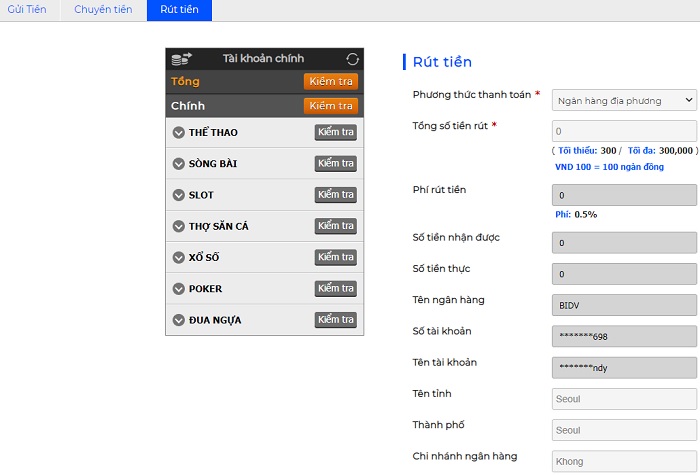Check balance with Kiểm tra for THỂ THAO
Viewport: 700px width, 475px height.
click(335, 132)
